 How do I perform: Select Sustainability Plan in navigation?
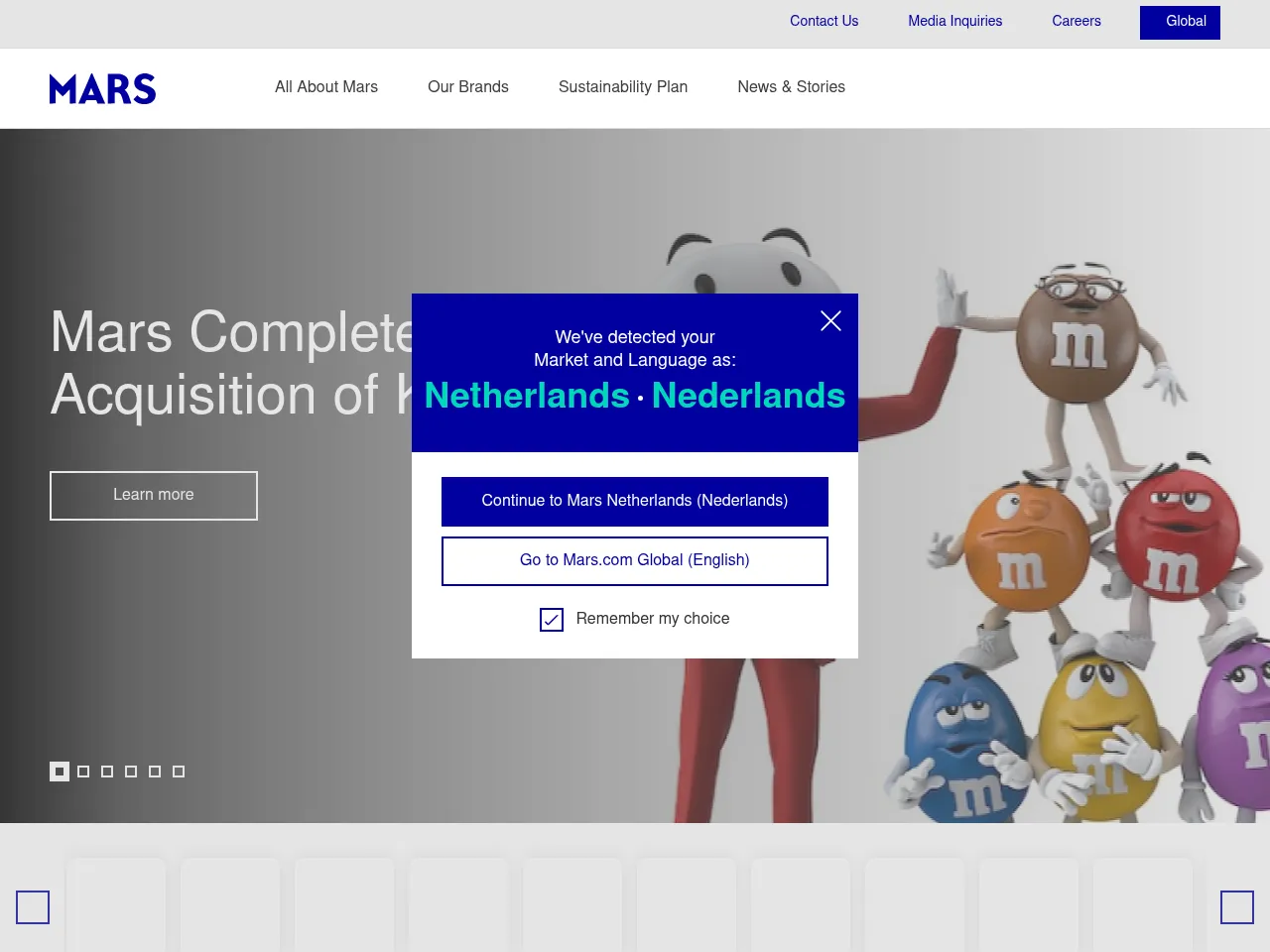coord(623,87)
